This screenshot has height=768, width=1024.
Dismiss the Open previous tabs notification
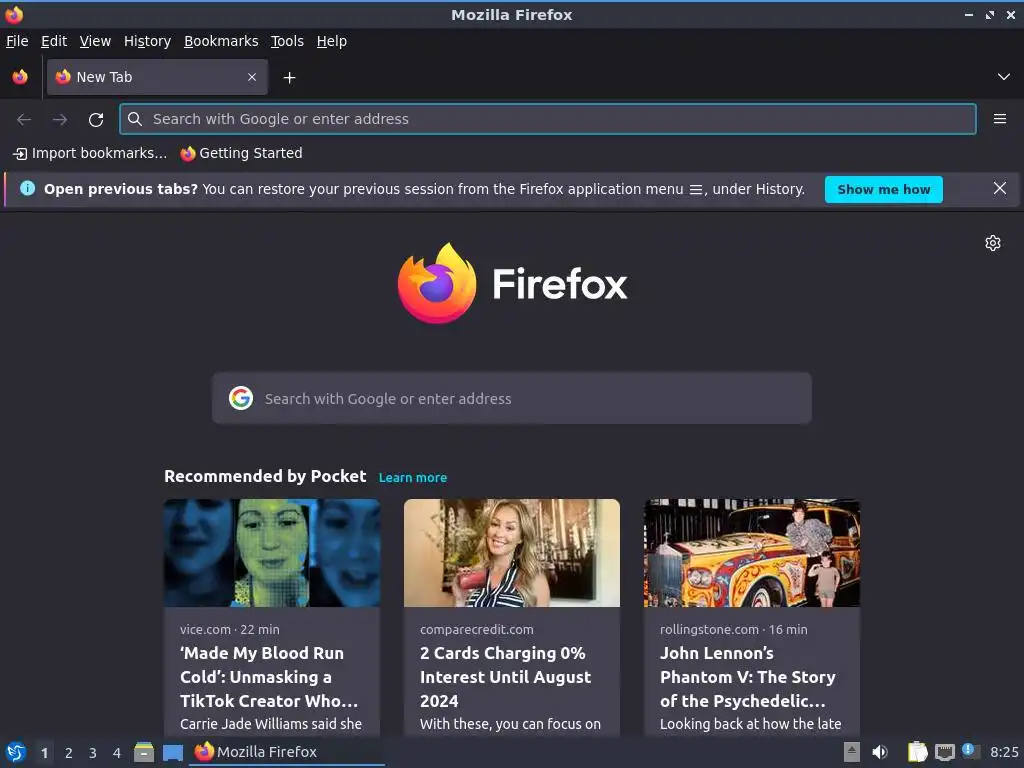[x=1000, y=189]
